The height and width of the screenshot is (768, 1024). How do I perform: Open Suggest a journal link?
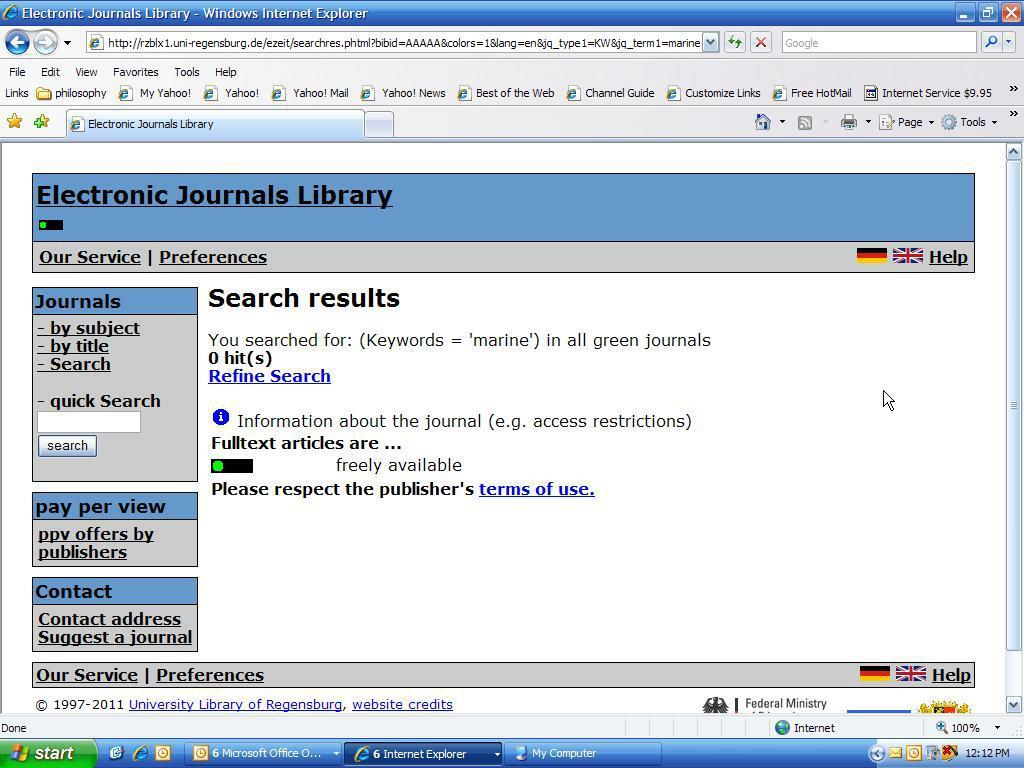[x=115, y=637]
